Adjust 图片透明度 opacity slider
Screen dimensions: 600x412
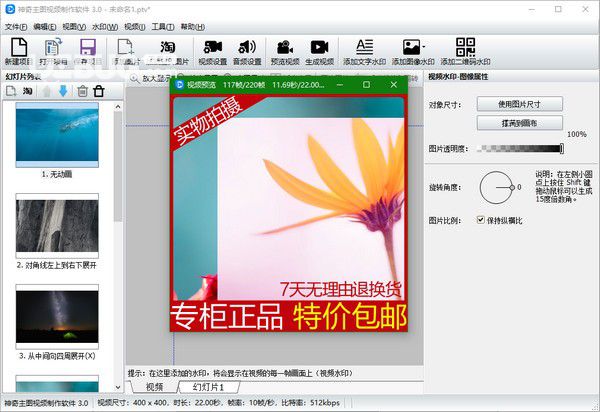point(520,148)
